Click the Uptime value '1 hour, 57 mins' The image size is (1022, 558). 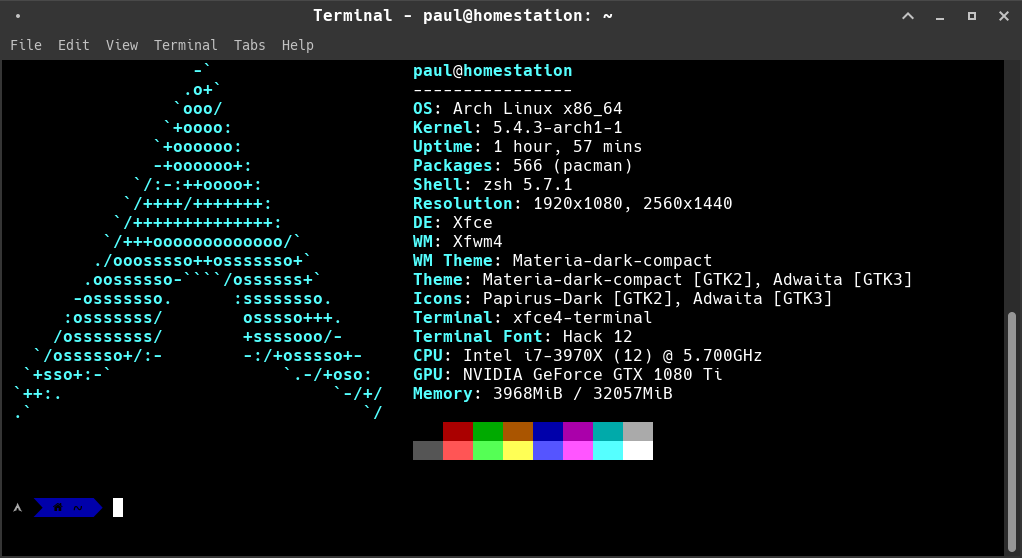pos(568,146)
